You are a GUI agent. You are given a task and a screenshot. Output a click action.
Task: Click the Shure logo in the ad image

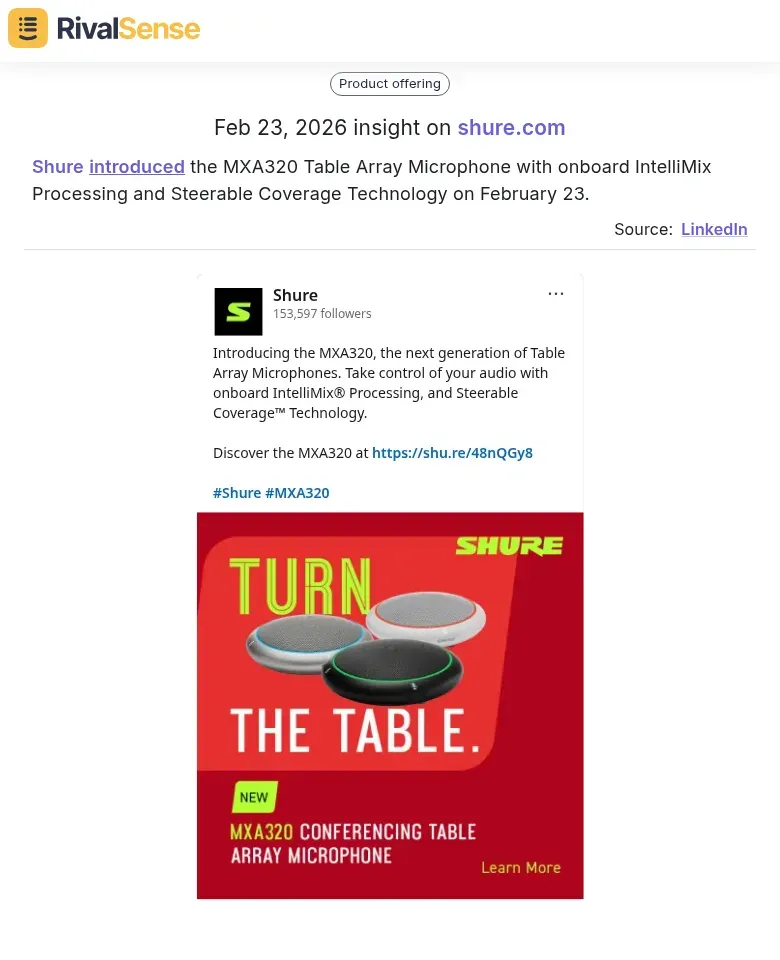click(x=509, y=545)
